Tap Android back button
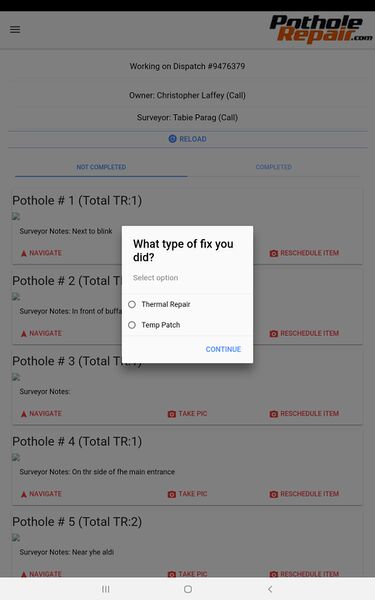Screen dimensions: 375x600 [270, 589]
